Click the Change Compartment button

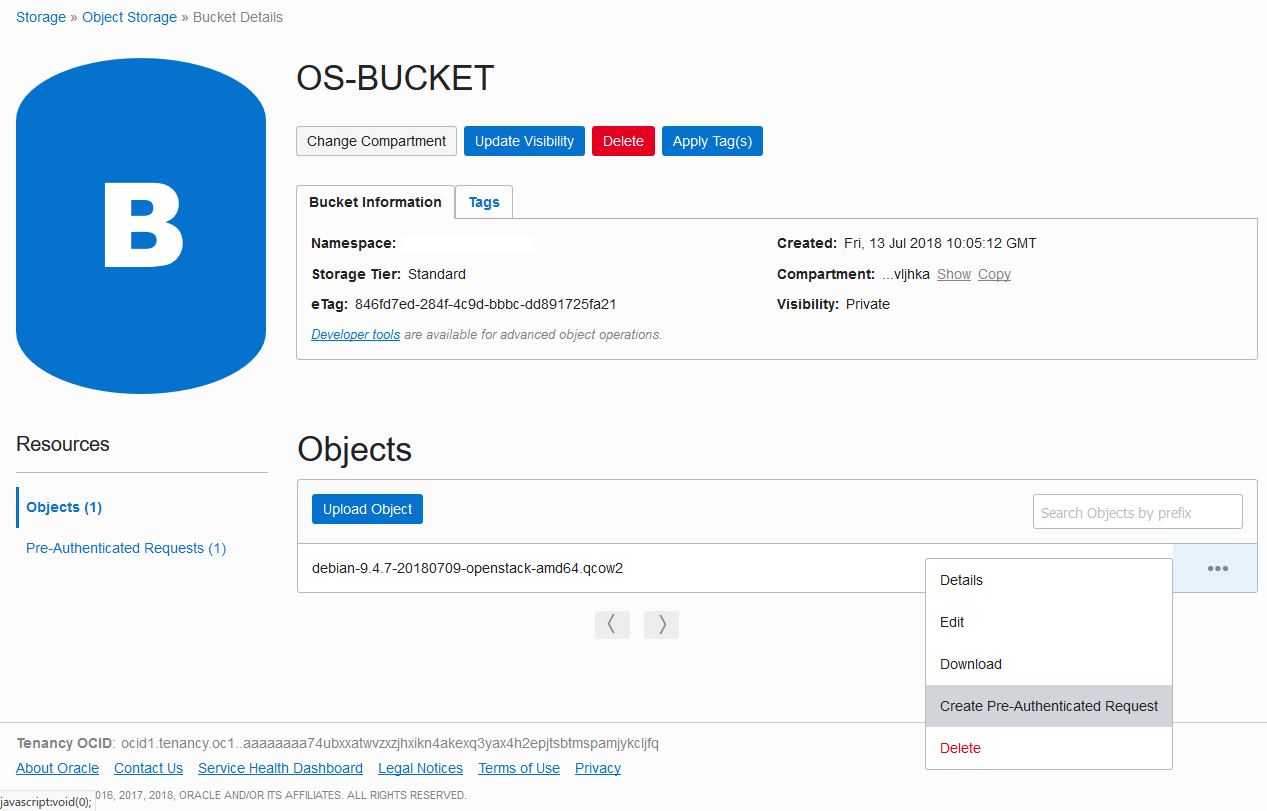376,141
